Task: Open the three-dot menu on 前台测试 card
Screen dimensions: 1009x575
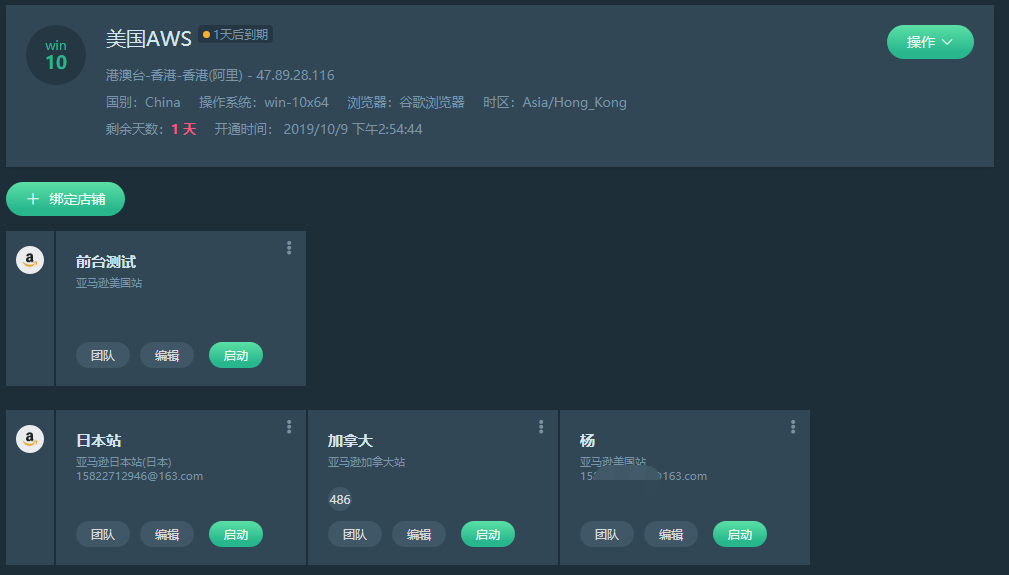Action: coord(289,248)
